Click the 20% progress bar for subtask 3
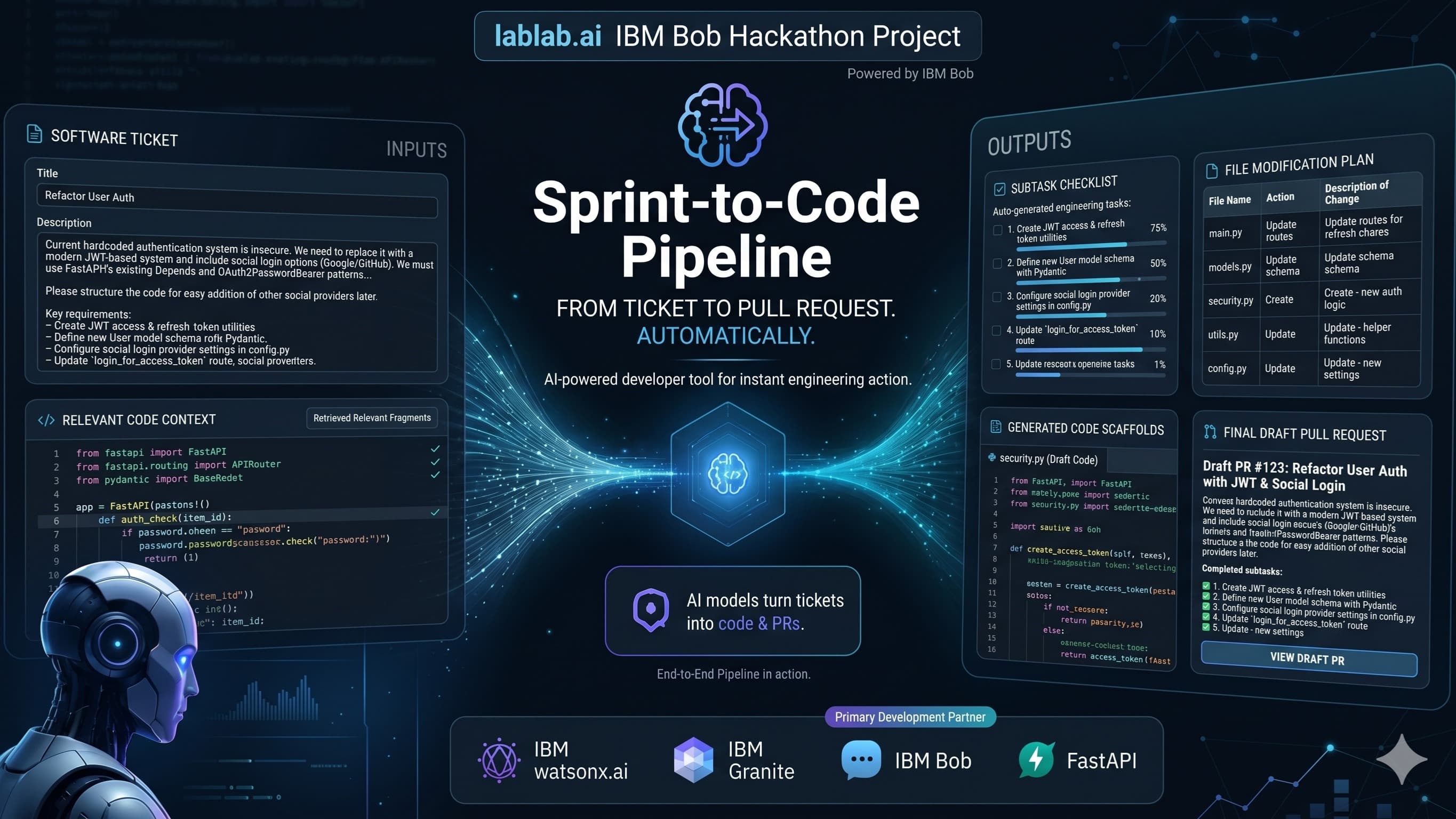This screenshot has width=1456, height=819. [x=1091, y=314]
